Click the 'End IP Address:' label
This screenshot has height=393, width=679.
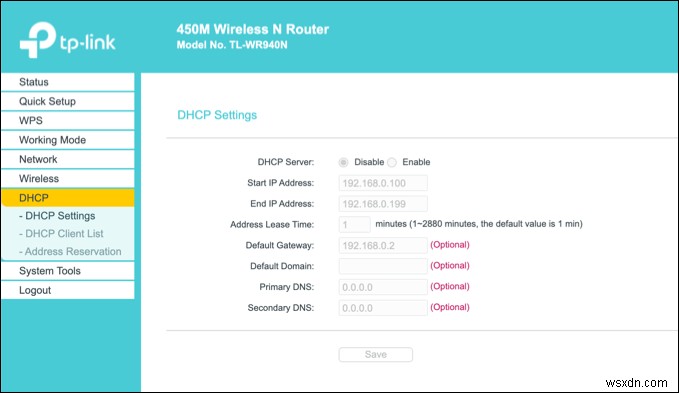coord(282,204)
